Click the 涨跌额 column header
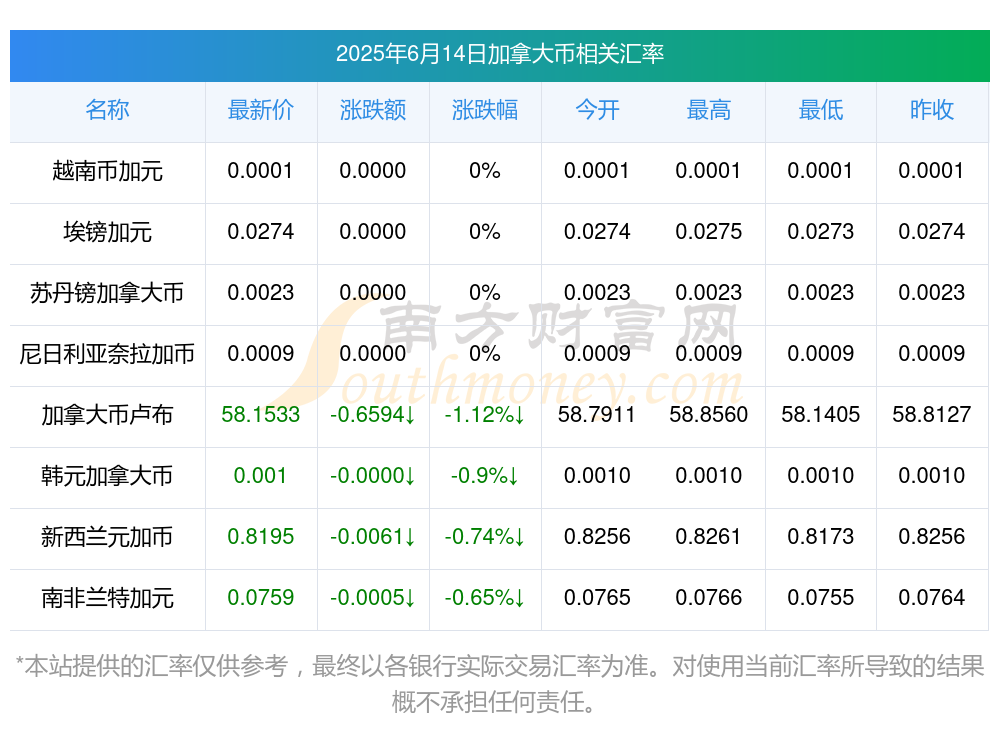This screenshot has width=1000, height=733. coord(372,110)
